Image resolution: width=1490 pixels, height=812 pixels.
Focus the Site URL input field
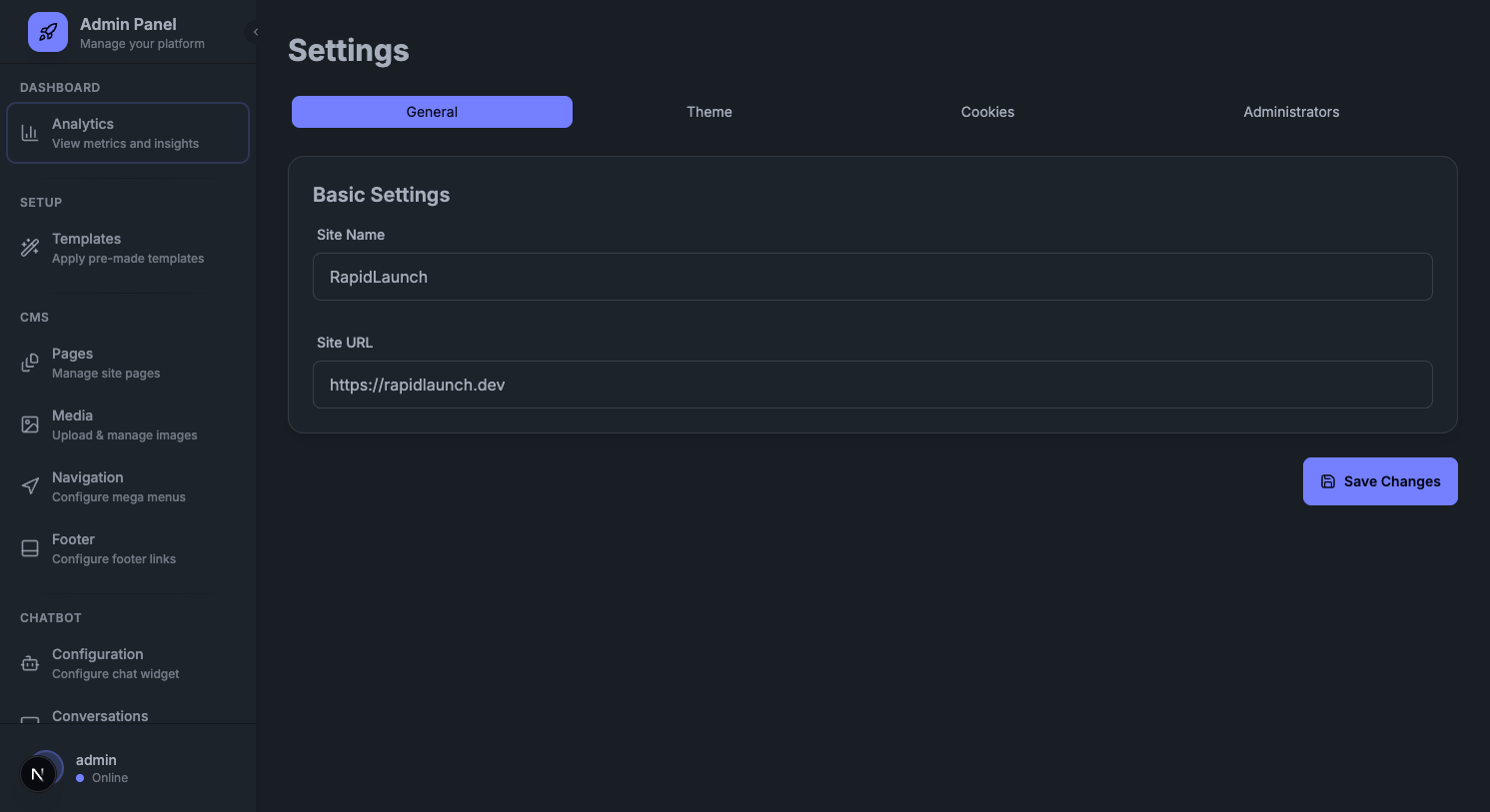point(872,385)
